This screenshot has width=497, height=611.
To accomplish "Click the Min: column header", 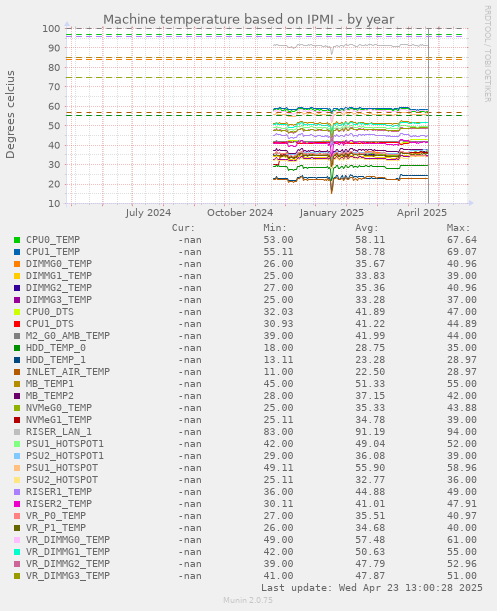I will coord(275,228).
